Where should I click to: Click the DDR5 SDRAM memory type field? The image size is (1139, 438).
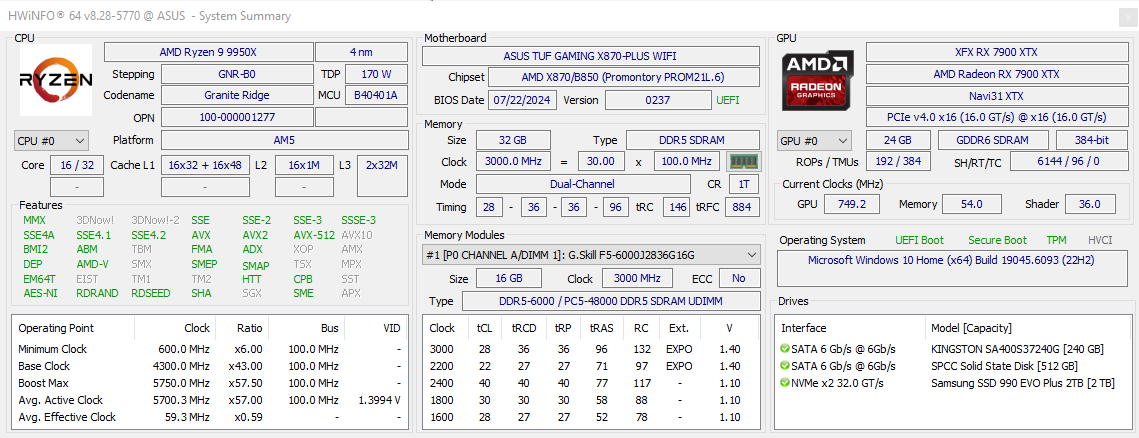[693, 140]
